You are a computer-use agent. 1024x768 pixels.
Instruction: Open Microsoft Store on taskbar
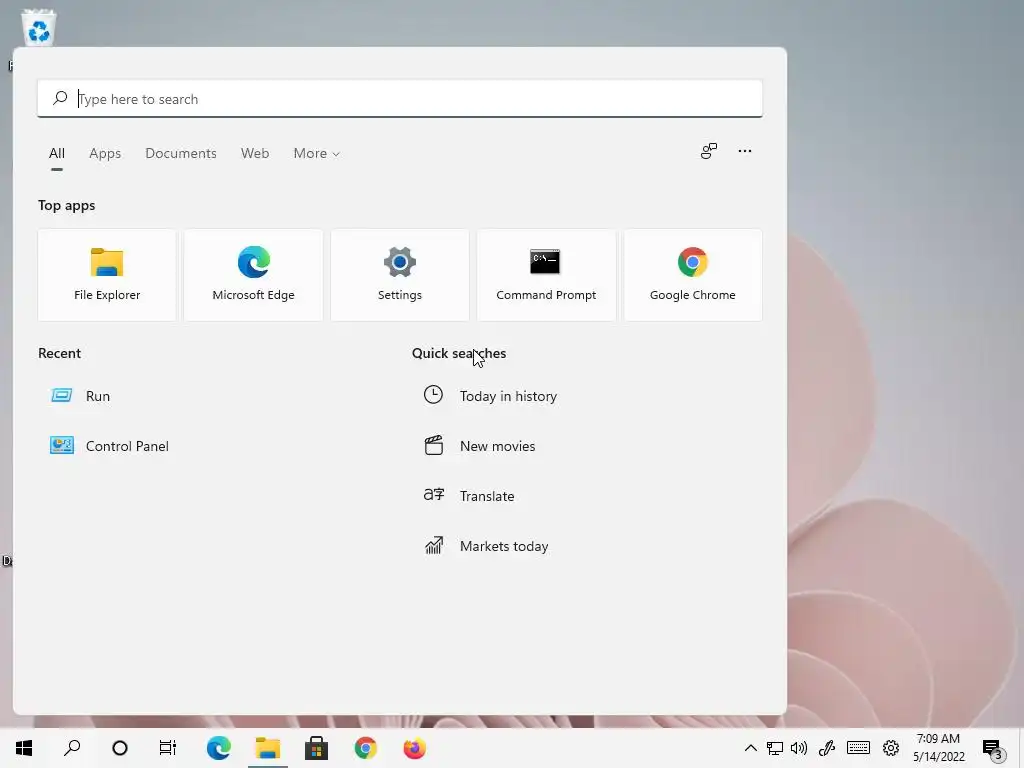317,748
